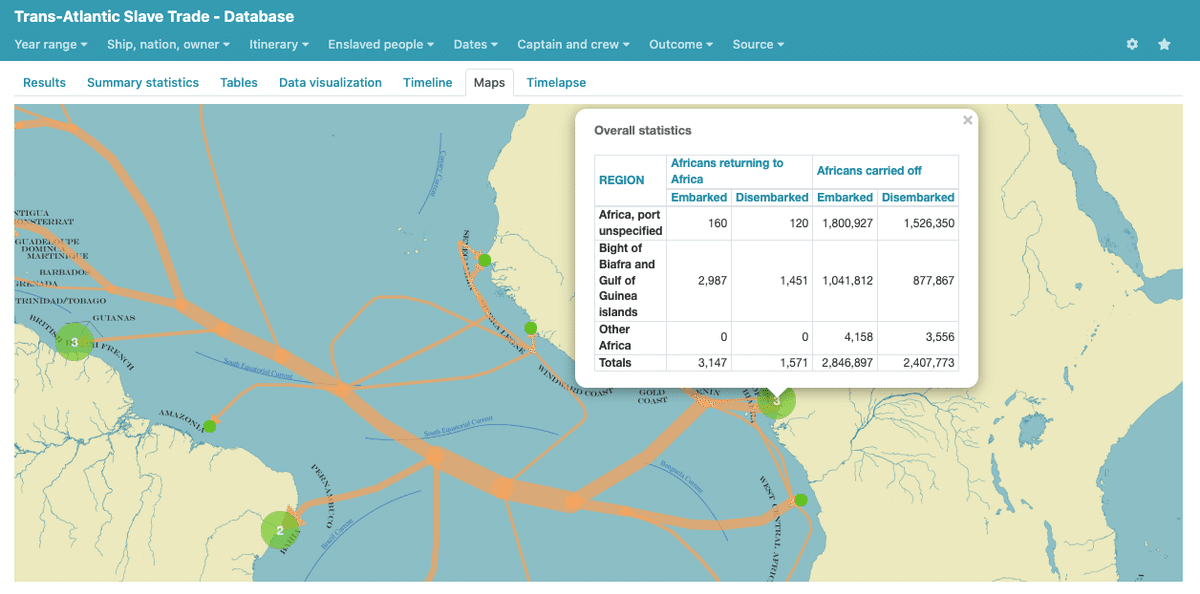Open the Ship, nation, owner dropdown
Screen dimensions: 1200x594
(x=169, y=44)
